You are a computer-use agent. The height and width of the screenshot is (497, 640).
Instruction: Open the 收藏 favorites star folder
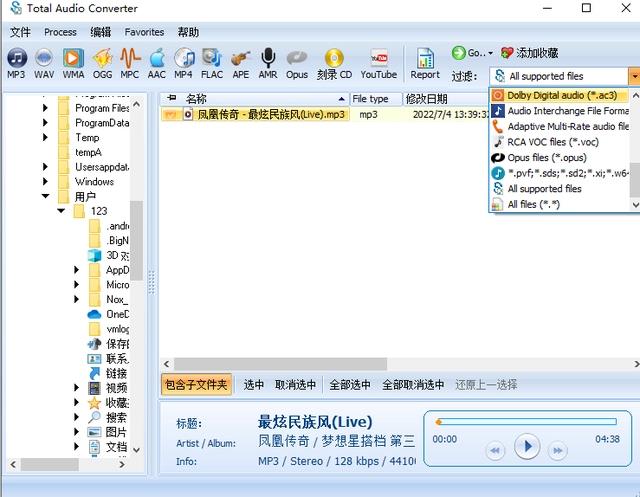tap(94, 403)
